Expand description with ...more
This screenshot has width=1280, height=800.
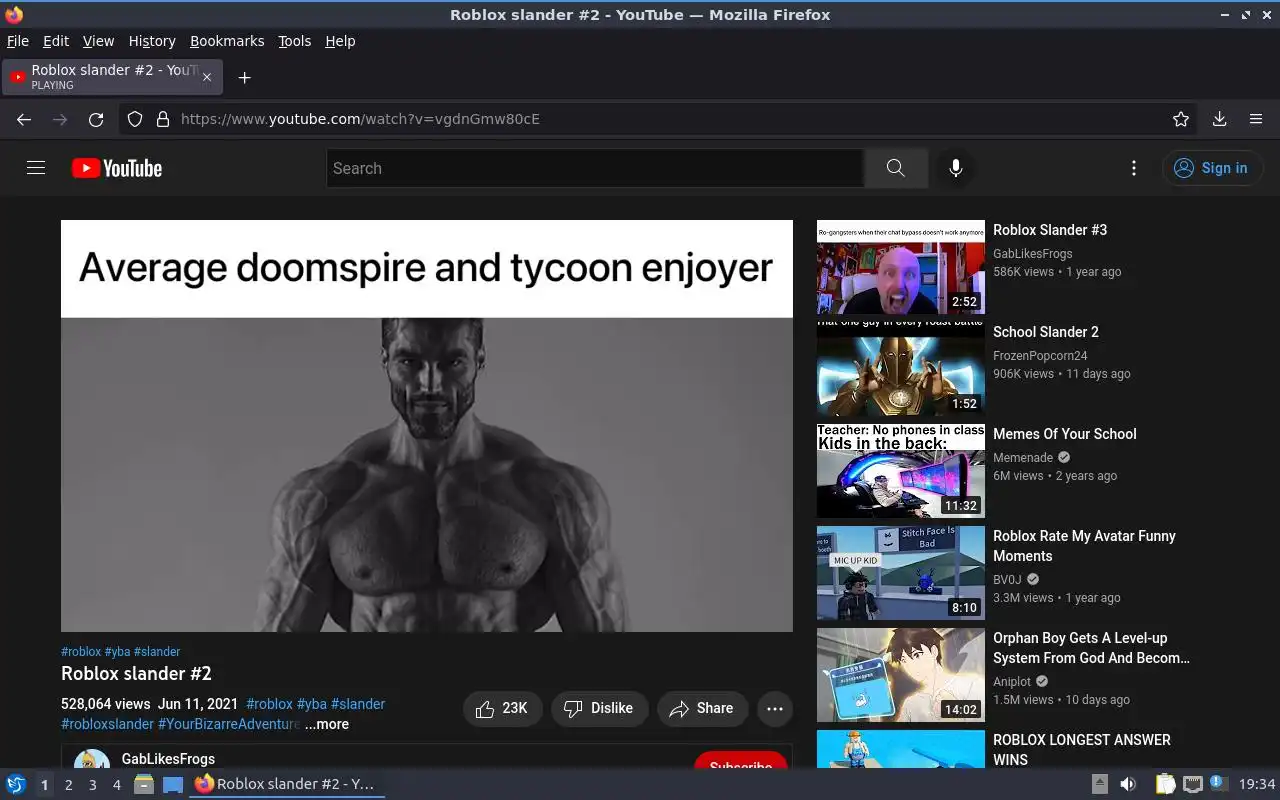click(327, 724)
